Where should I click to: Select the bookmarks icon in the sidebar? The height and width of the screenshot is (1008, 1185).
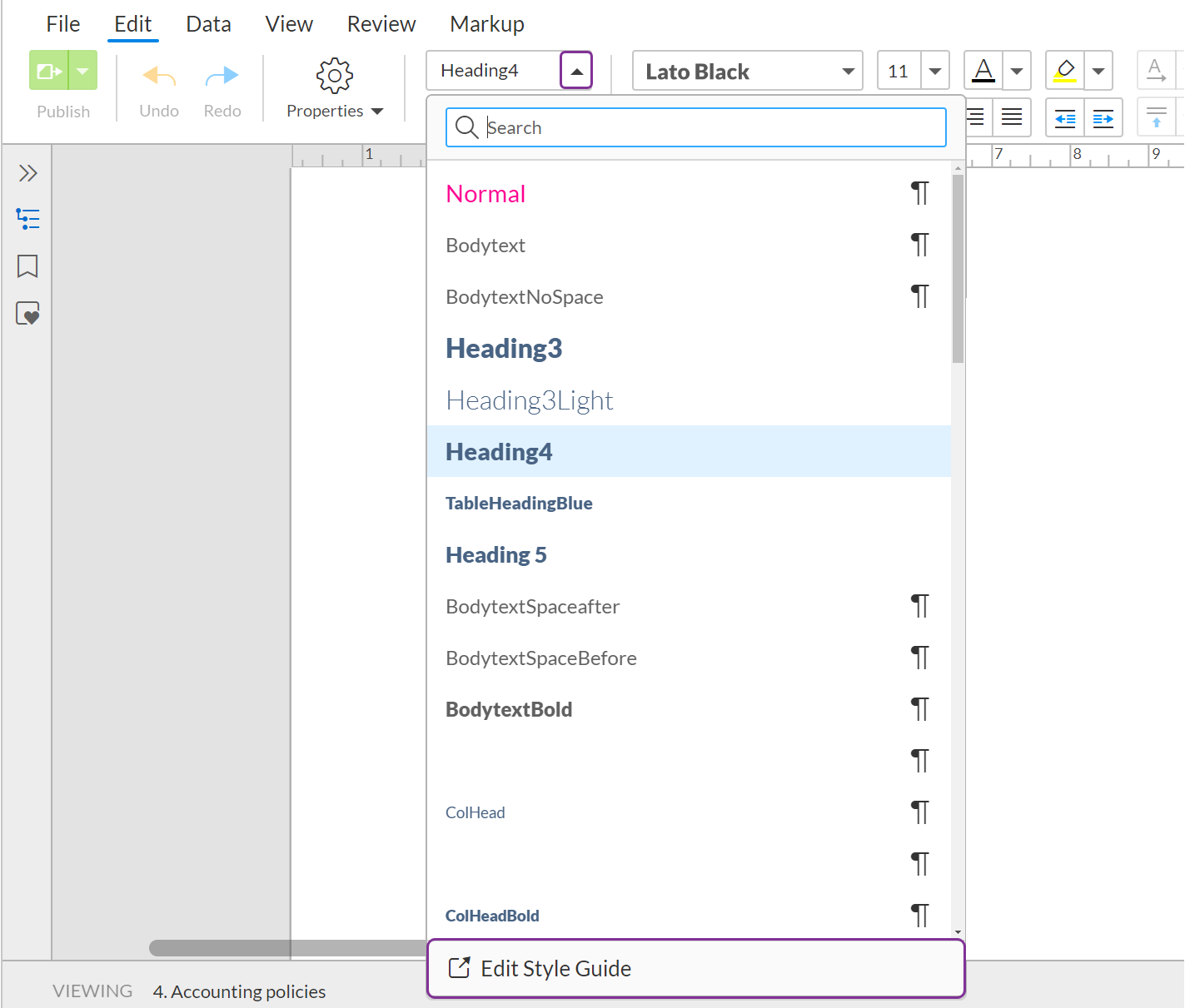tap(27, 266)
